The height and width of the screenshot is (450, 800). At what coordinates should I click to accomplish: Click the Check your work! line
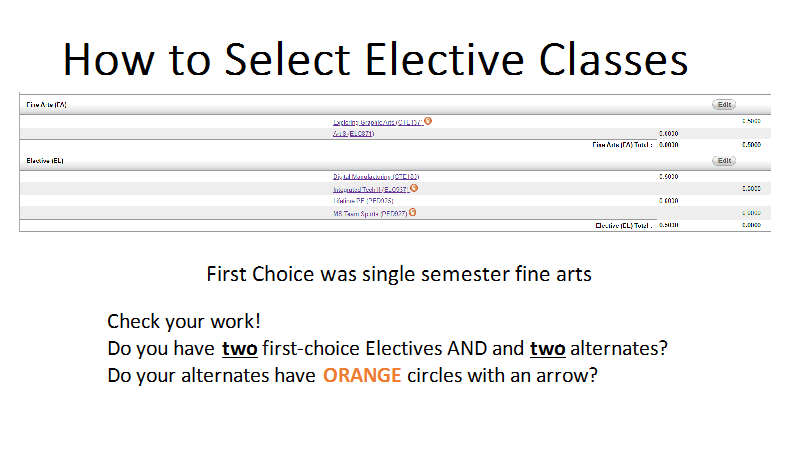(184, 321)
